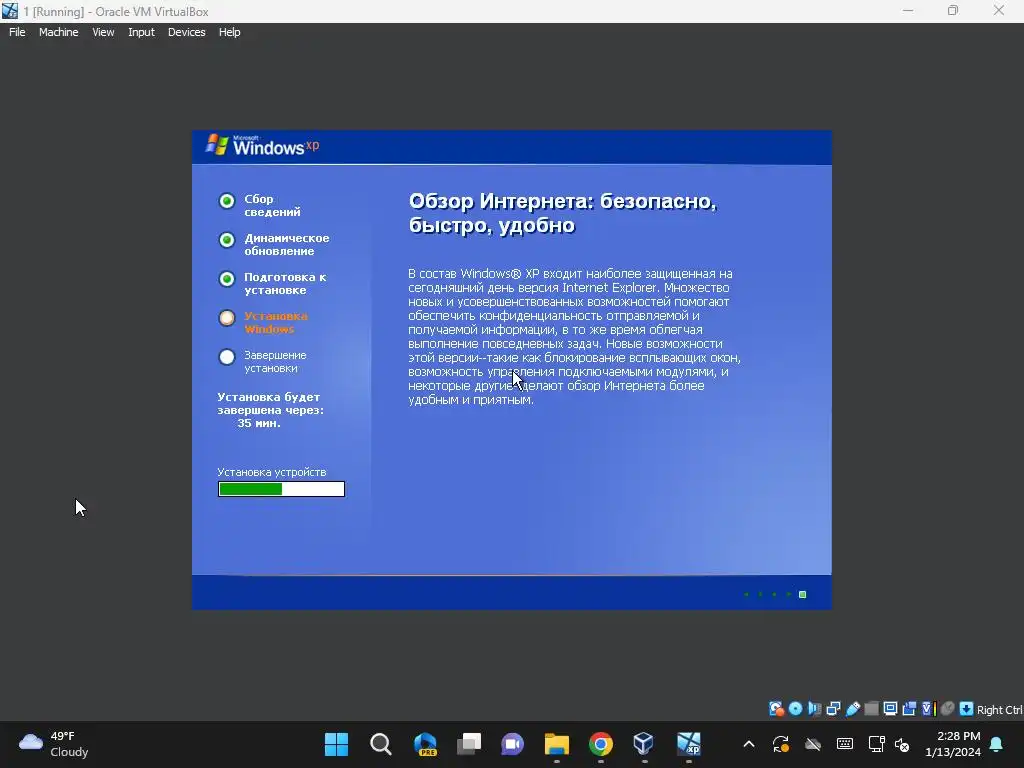
Task: Open Google Chrome from taskbar
Action: [x=601, y=744]
